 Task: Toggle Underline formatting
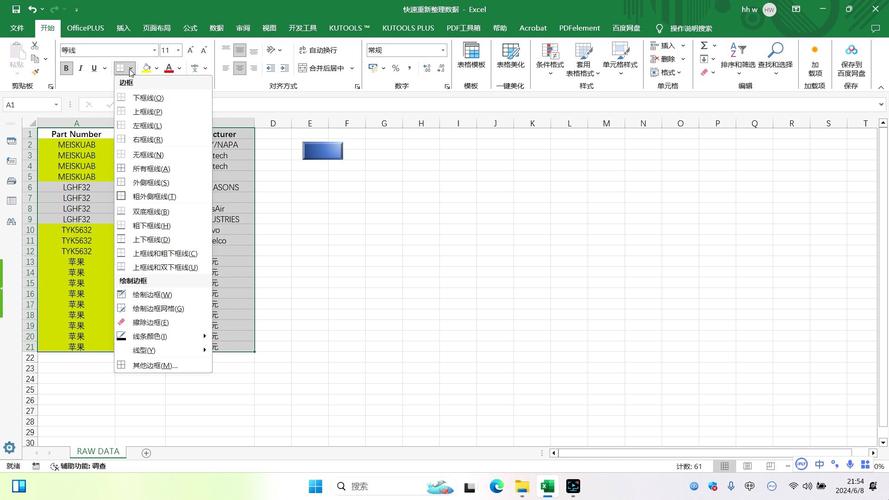point(94,68)
